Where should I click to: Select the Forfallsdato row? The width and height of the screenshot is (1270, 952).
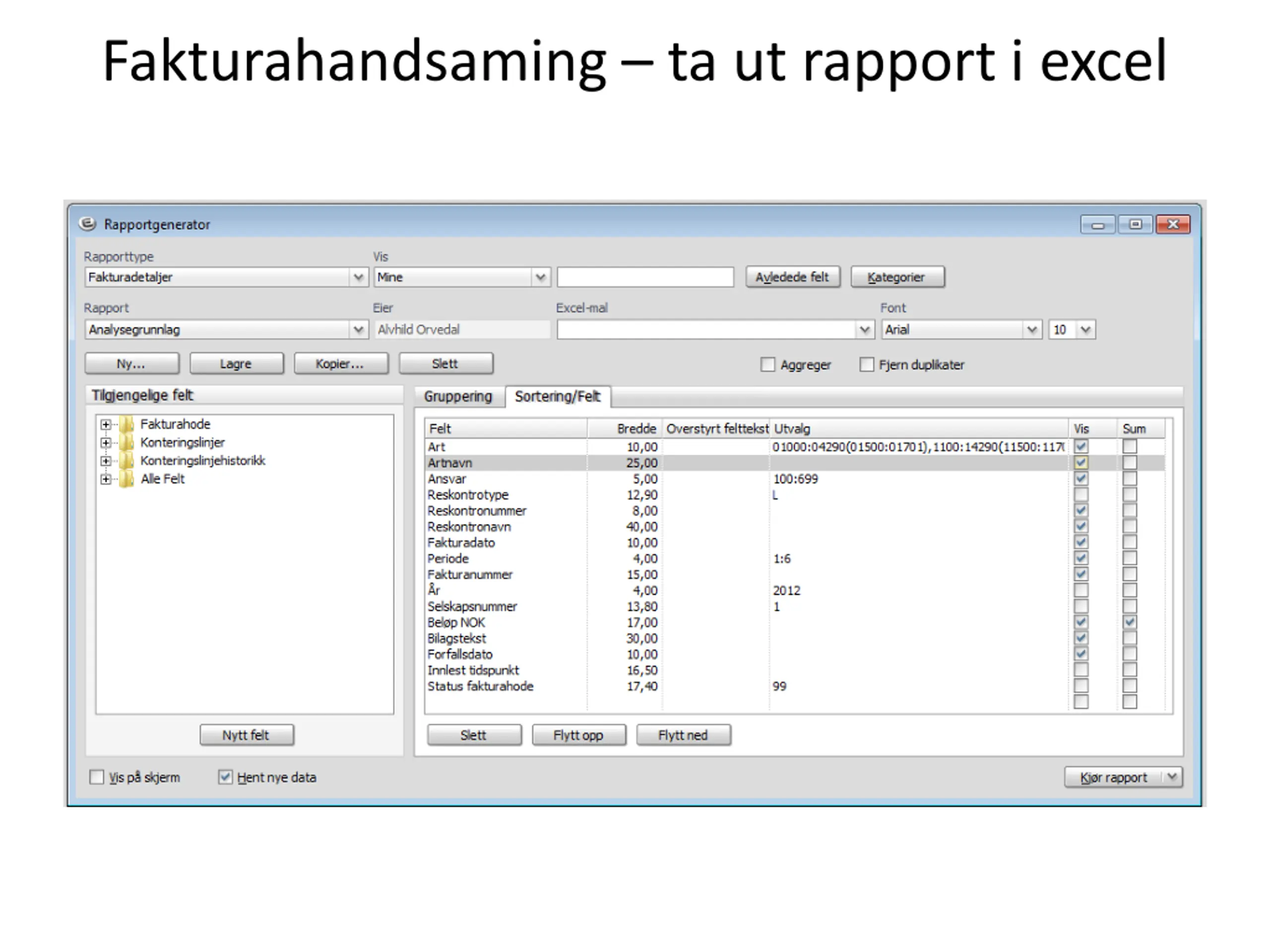coord(795,654)
